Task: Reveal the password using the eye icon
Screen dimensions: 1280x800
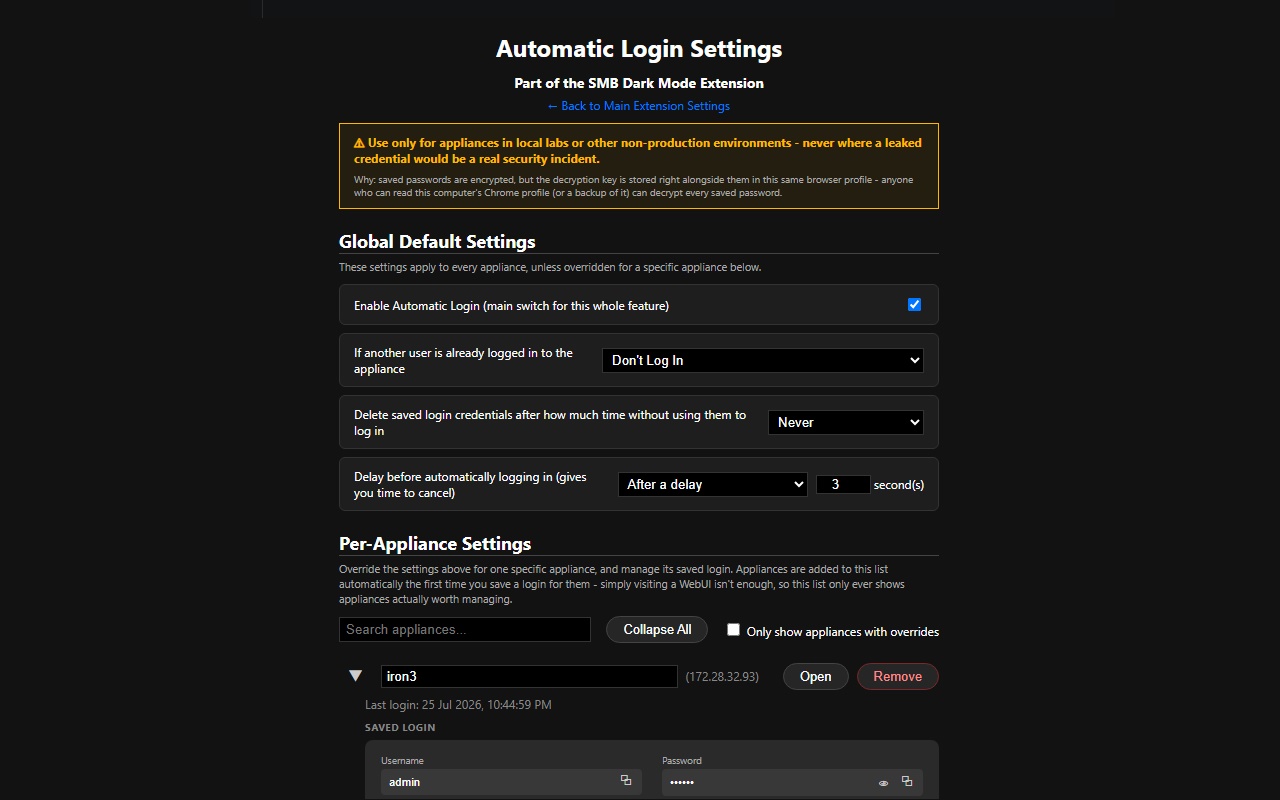Action: tap(883, 782)
